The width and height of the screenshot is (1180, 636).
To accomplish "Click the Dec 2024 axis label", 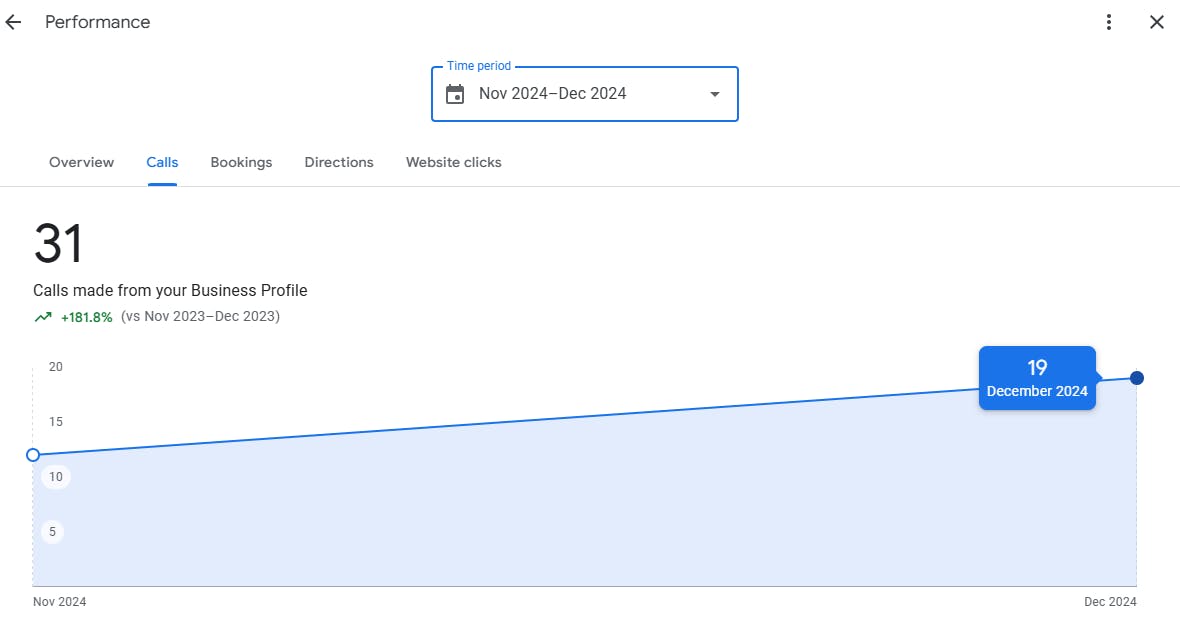I will 1110,602.
